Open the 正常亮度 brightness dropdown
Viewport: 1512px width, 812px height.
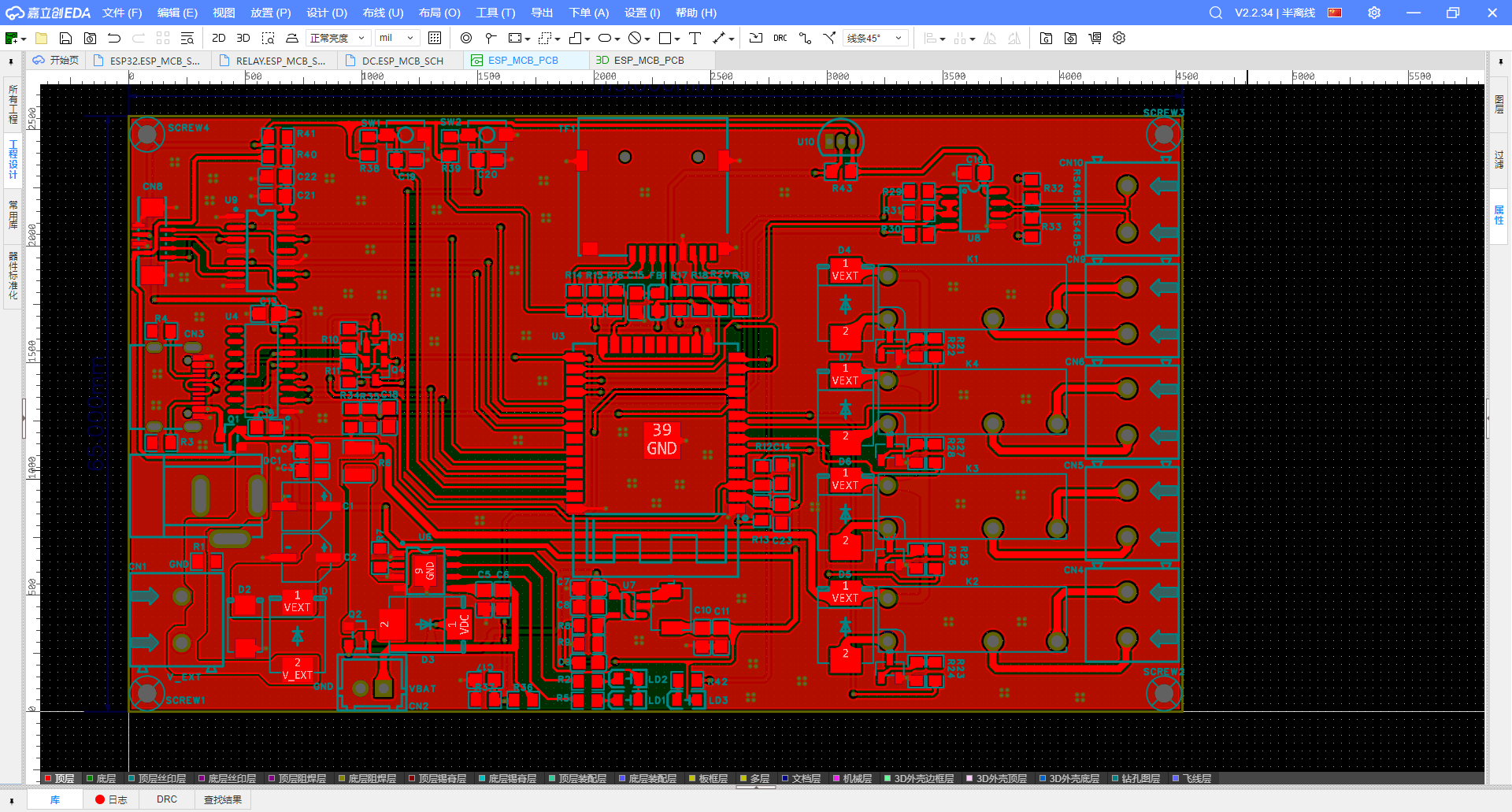tap(338, 38)
